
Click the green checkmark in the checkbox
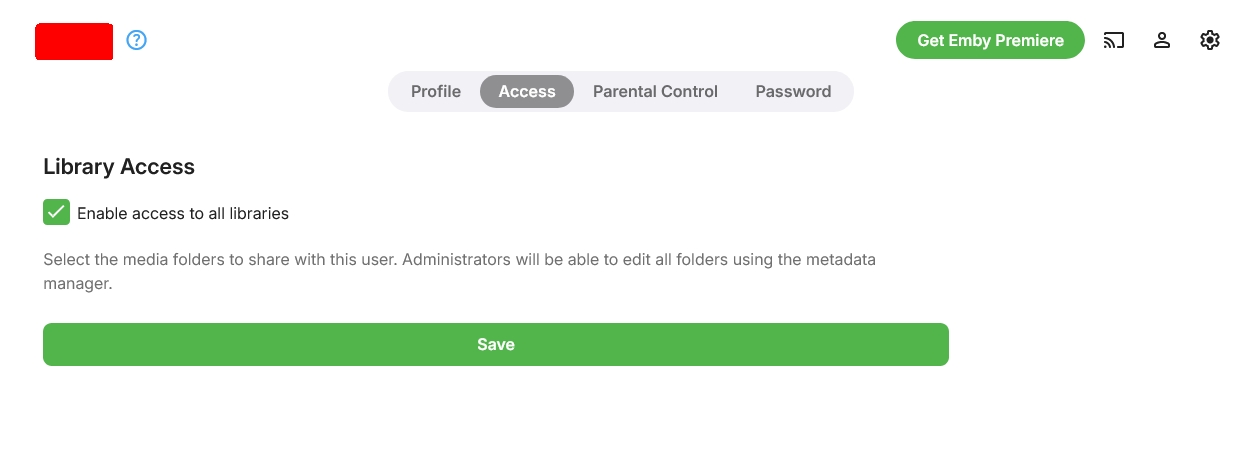click(56, 212)
